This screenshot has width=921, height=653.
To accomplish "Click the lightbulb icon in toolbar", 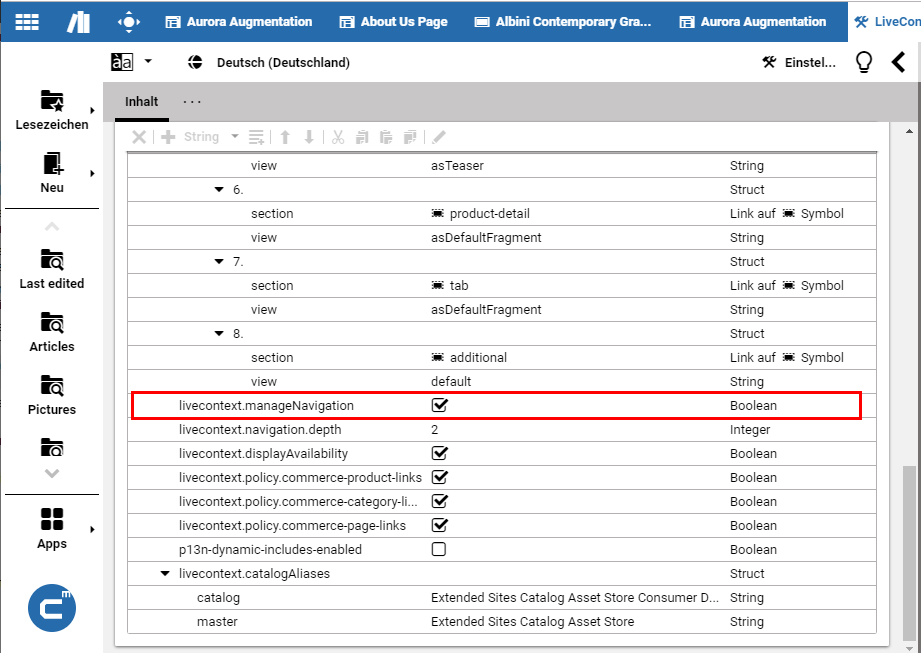I will coord(864,62).
